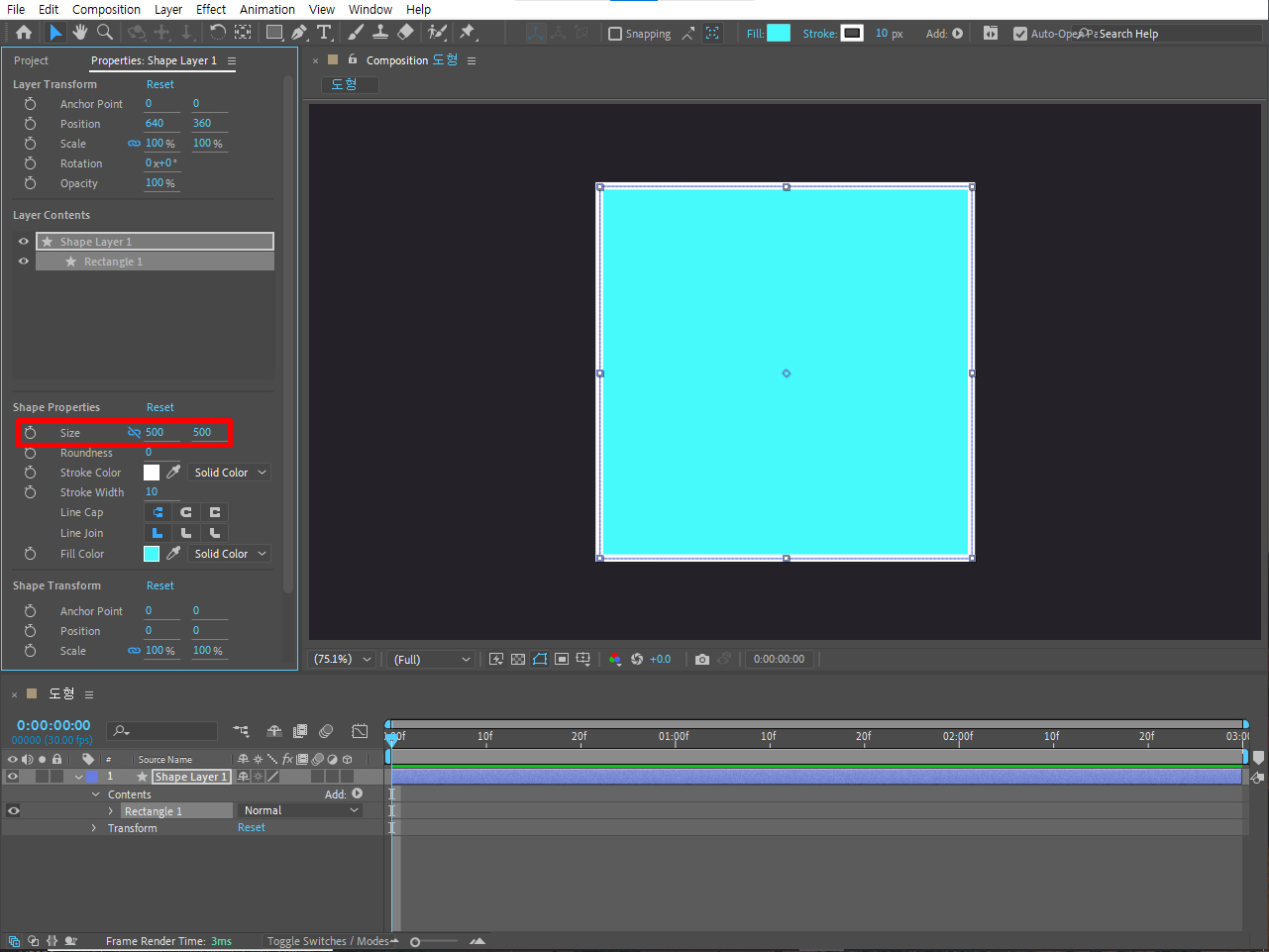
Task: Open composition mini-flowchart in timeline
Action: [242, 731]
